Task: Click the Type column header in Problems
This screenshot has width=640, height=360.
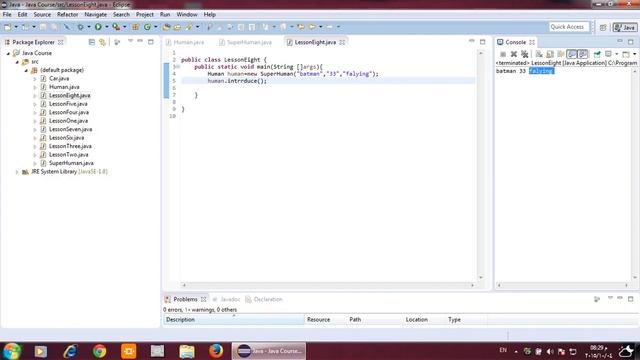Action: [466, 320]
